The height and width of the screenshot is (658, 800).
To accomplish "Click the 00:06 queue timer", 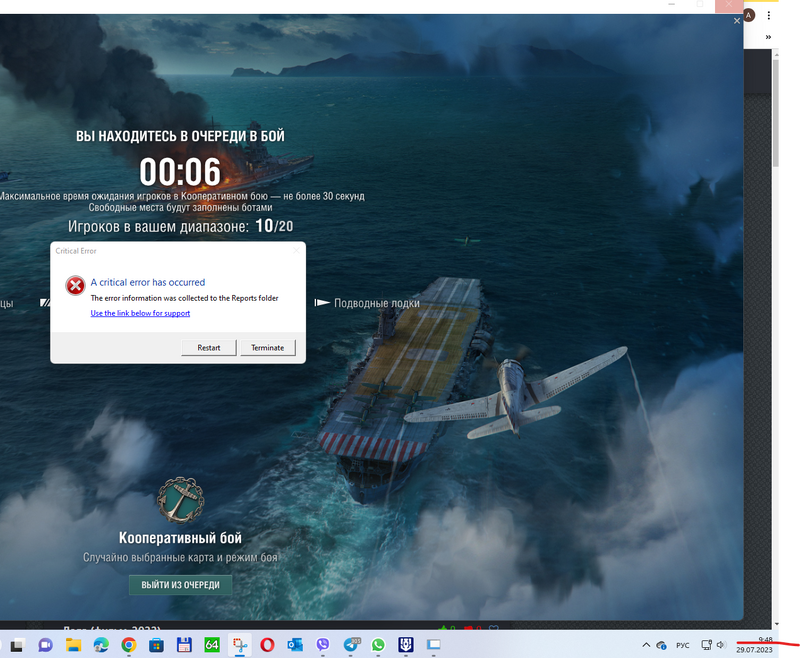I will click(x=180, y=171).
